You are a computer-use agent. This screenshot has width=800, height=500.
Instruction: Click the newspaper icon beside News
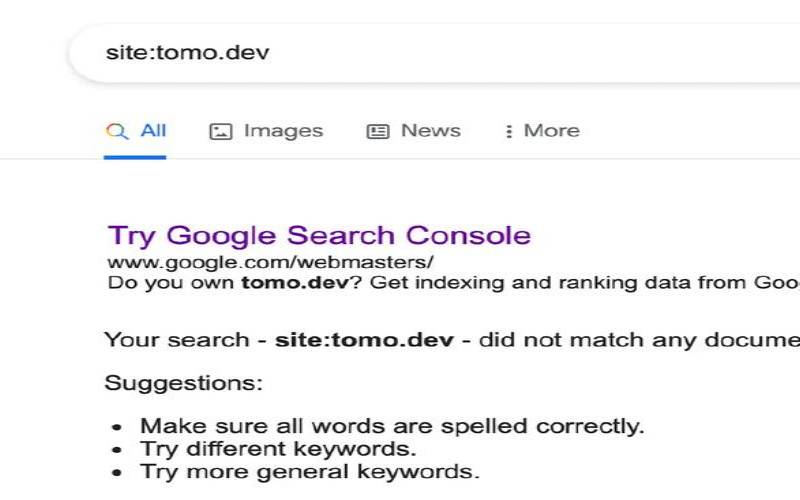(378, 131)
